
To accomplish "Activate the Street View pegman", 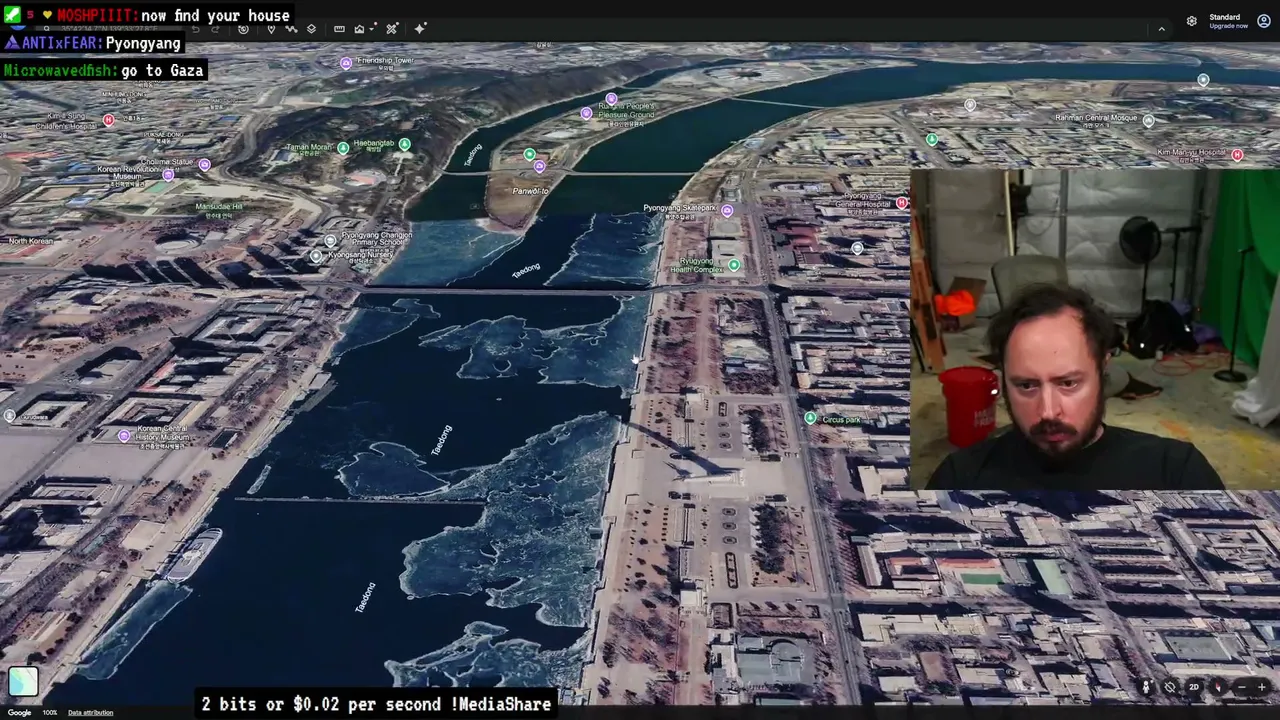I will coord(1146,687).
